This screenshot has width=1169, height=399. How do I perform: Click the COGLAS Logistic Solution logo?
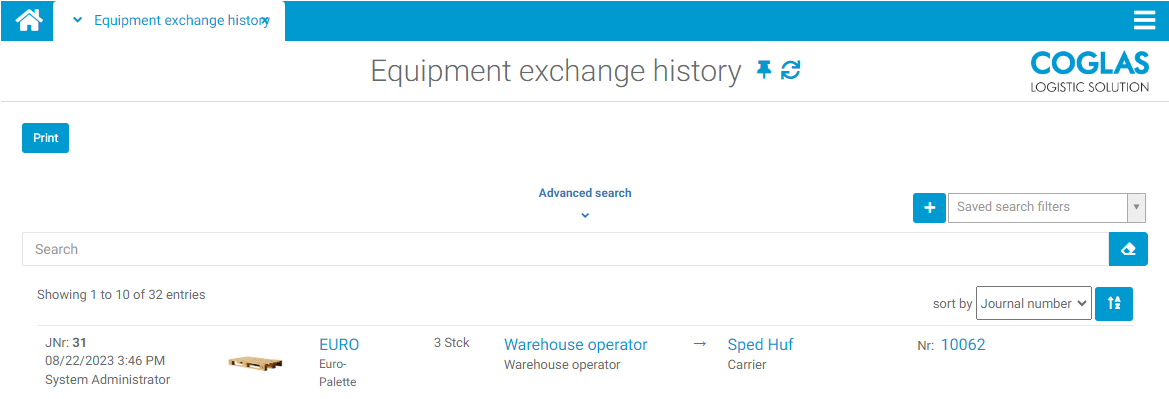pyautogui.click(x=1089, y=72)
